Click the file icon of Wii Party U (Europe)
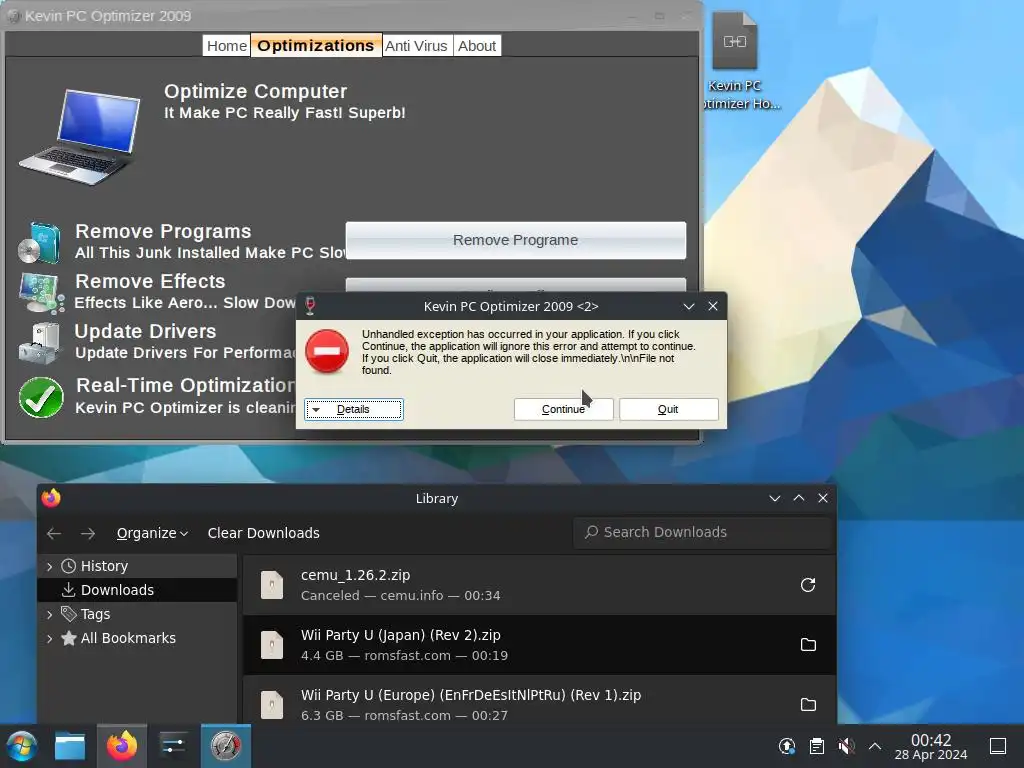1024x768 pixels. click(x=272, y=705)
